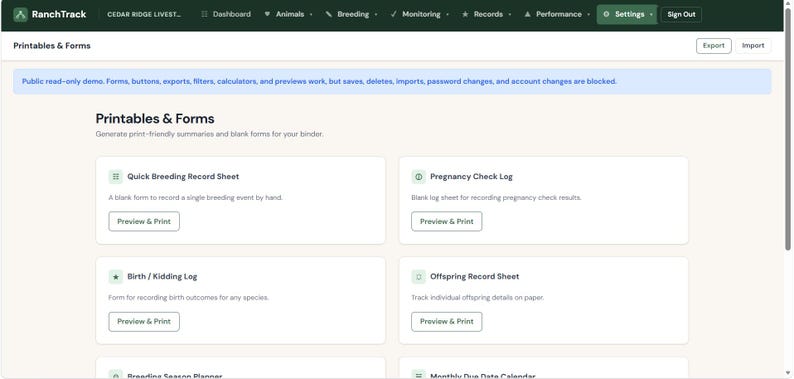Click the Export button
The width and height of the screenshot is (794, 379).
pyautogui.click(x=713, y=46)
